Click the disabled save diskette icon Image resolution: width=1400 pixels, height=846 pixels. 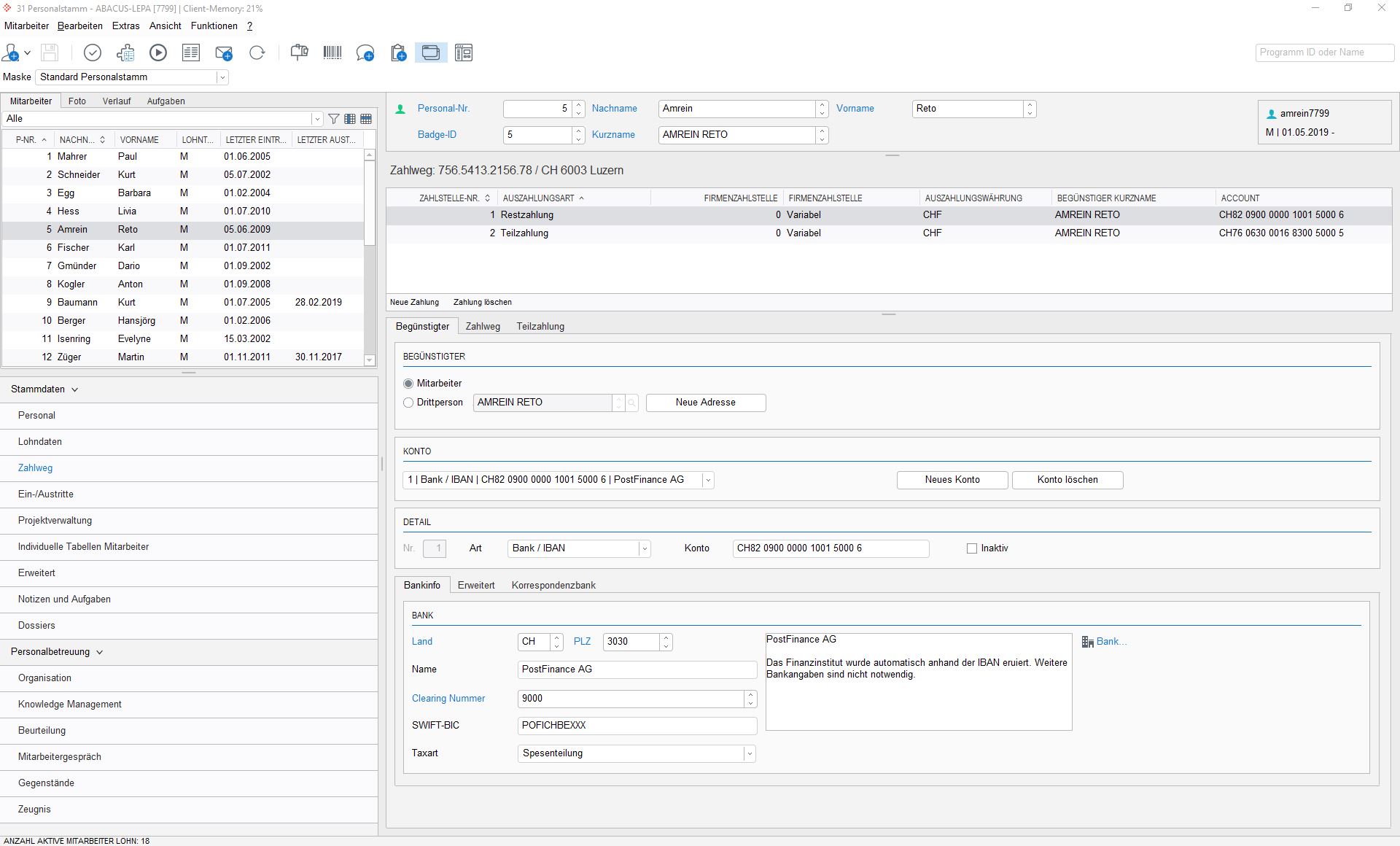tap(50, 53)
